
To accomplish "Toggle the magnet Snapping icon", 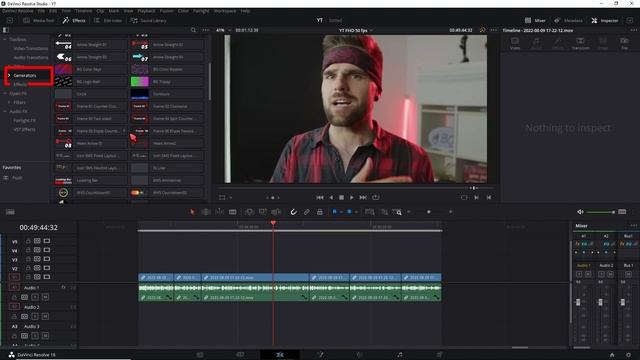I will 293,212.
